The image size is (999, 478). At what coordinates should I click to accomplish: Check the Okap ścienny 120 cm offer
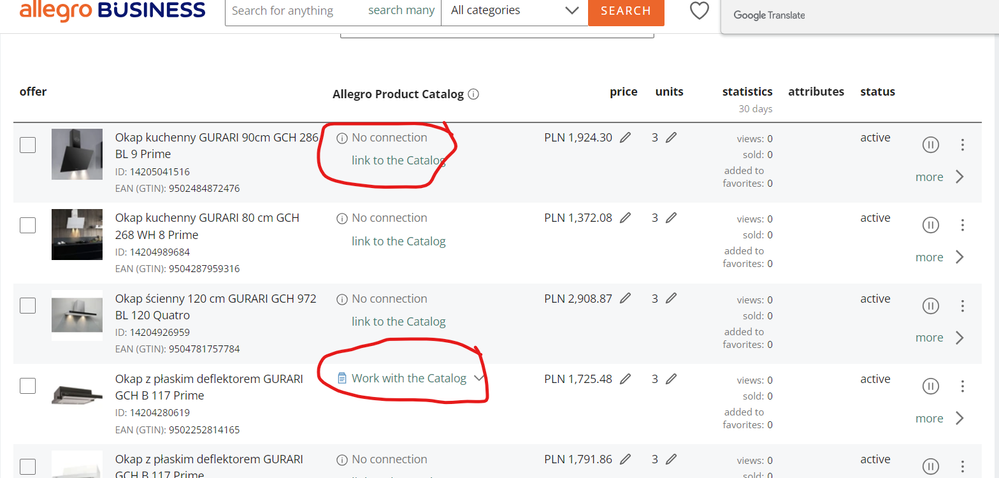[x=27, y=306]
